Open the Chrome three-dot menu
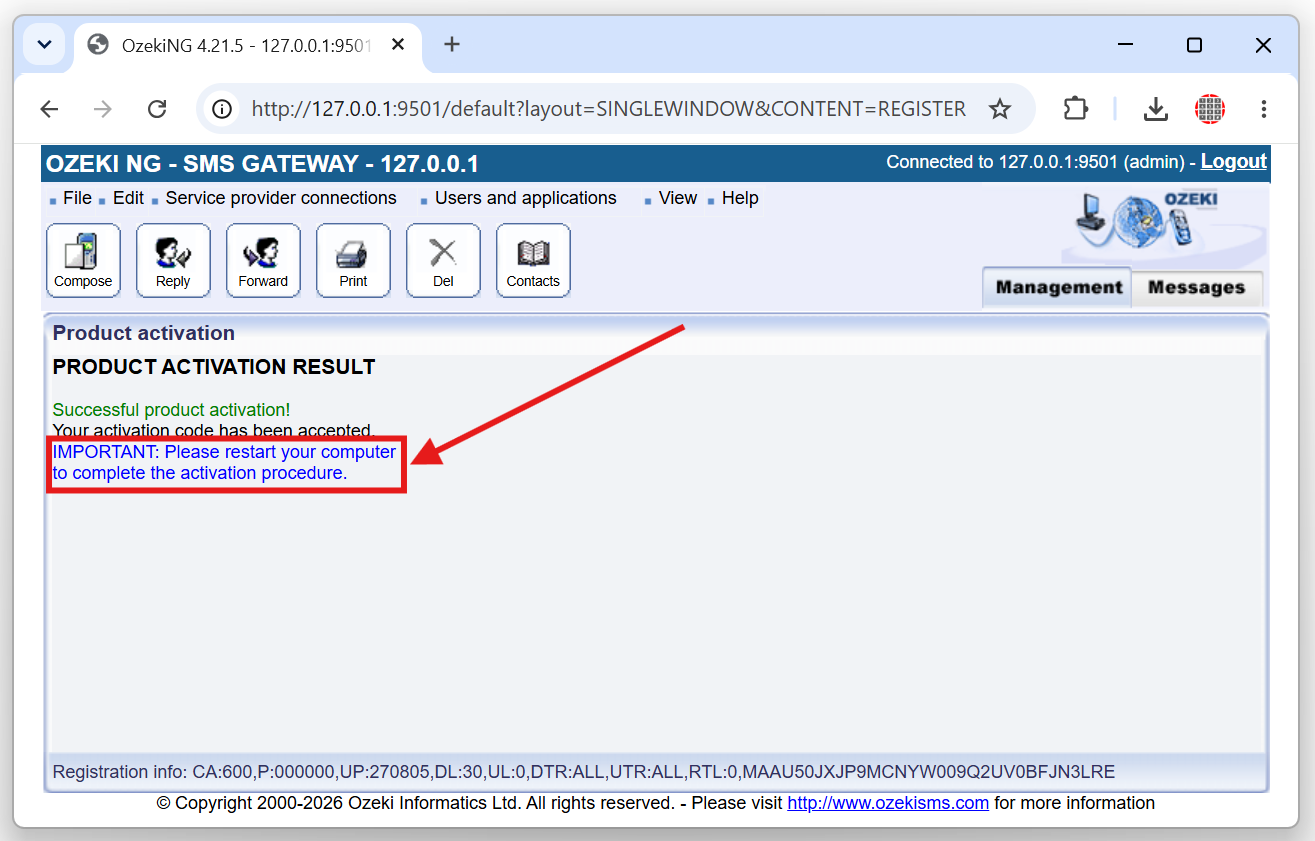Viewport: 1315px width, 841px height. 1264,109
